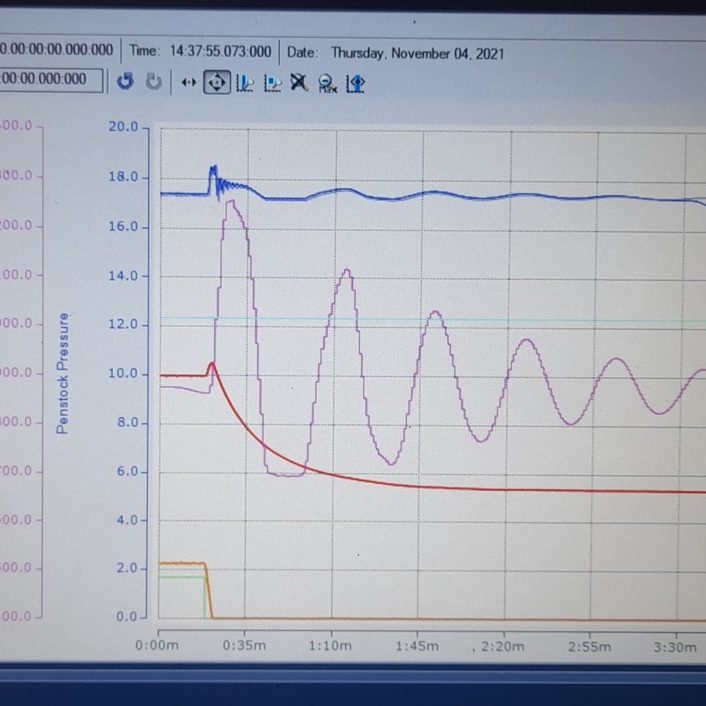
Task: Select the vertical axis zoom tool
Action: (245, 83)
